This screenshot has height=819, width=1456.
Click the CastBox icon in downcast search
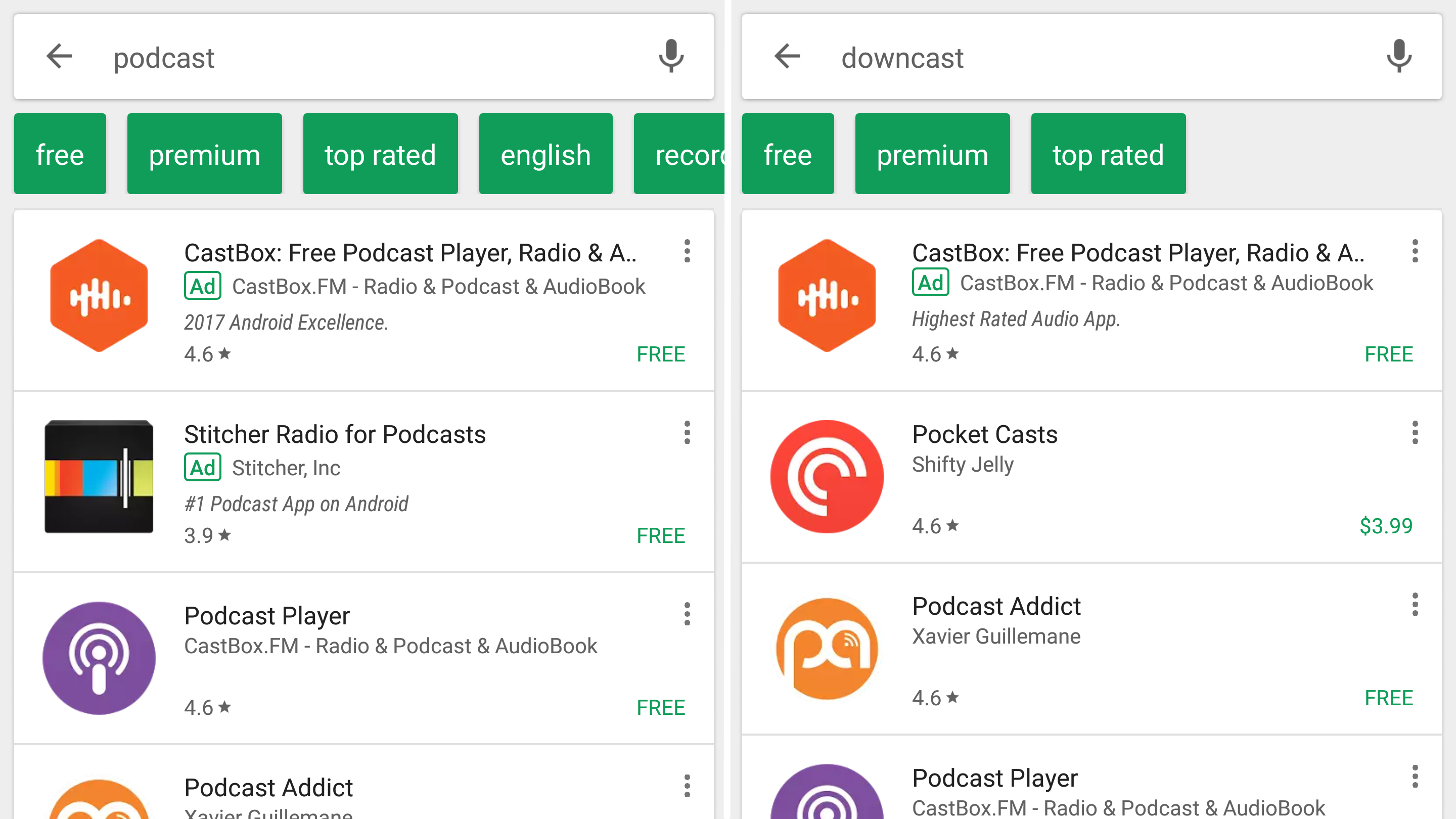828,296
